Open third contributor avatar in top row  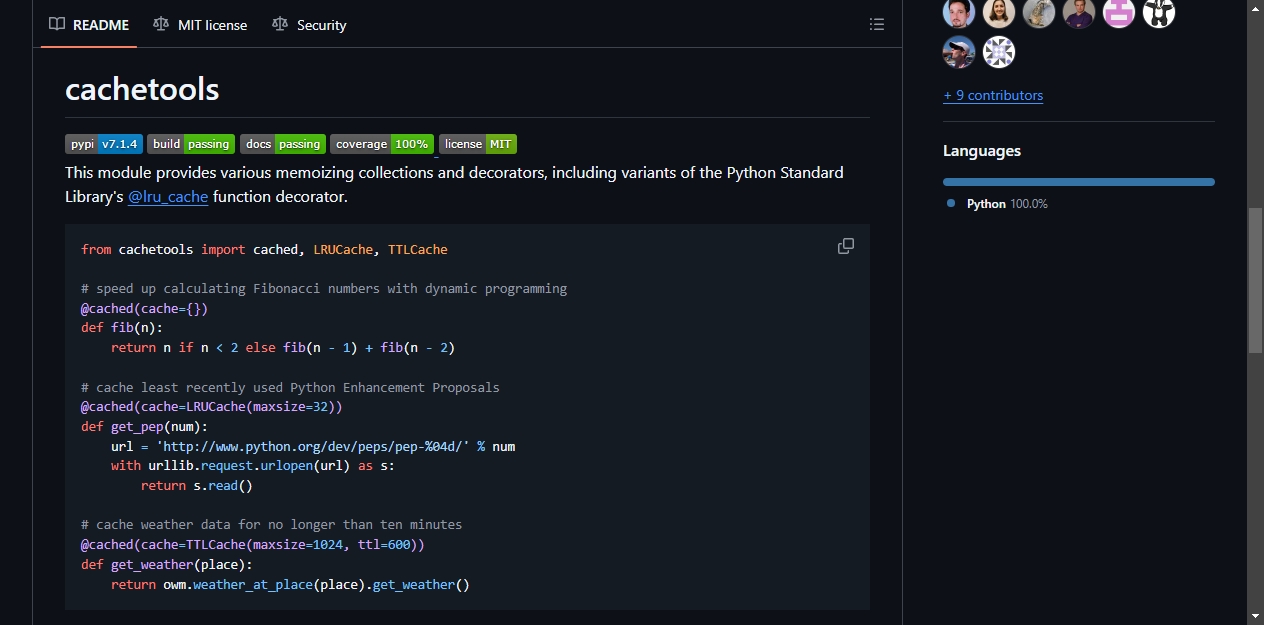pyautogui.click(x=1039, y=12)
